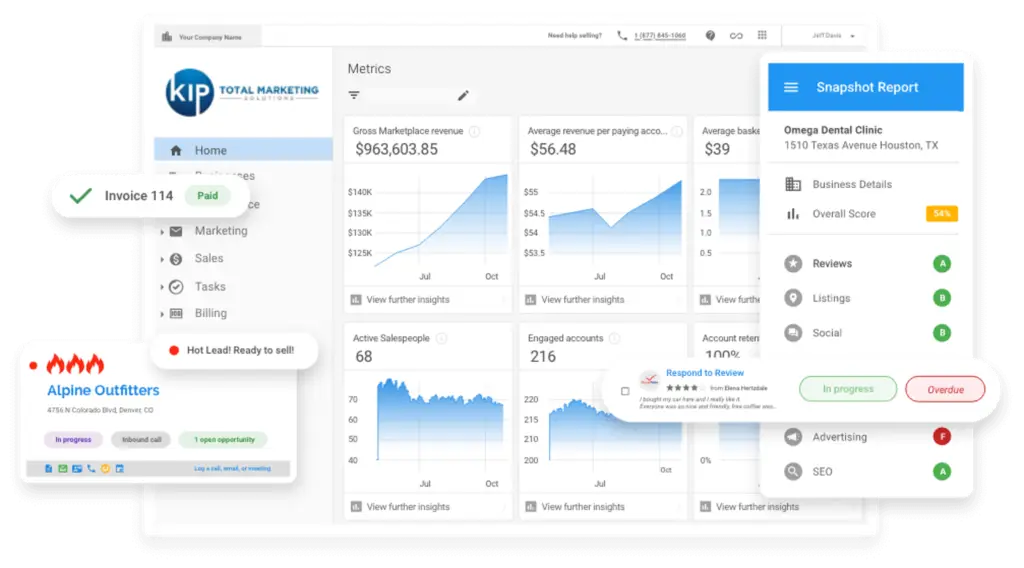
Task: Click the red F grade badge for Advertising
Action: click(941, 437)
